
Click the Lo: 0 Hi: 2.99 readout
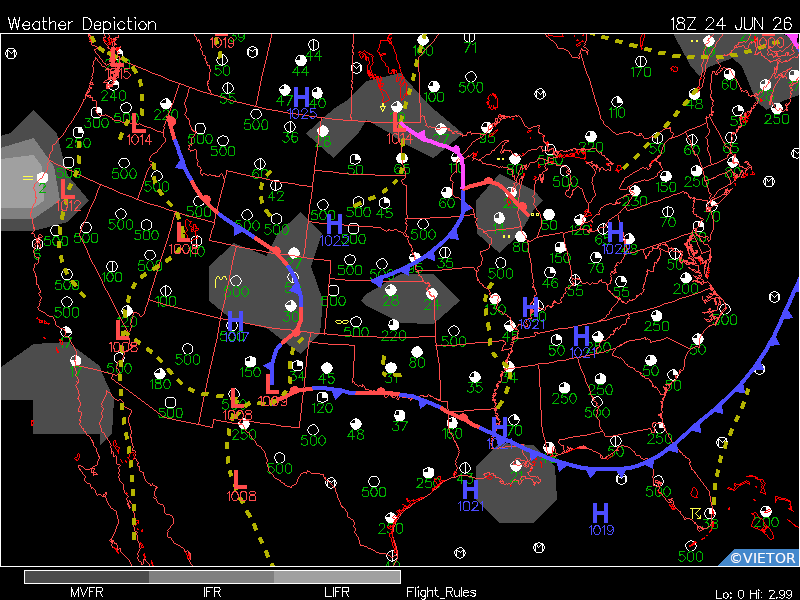click(754, 594)
